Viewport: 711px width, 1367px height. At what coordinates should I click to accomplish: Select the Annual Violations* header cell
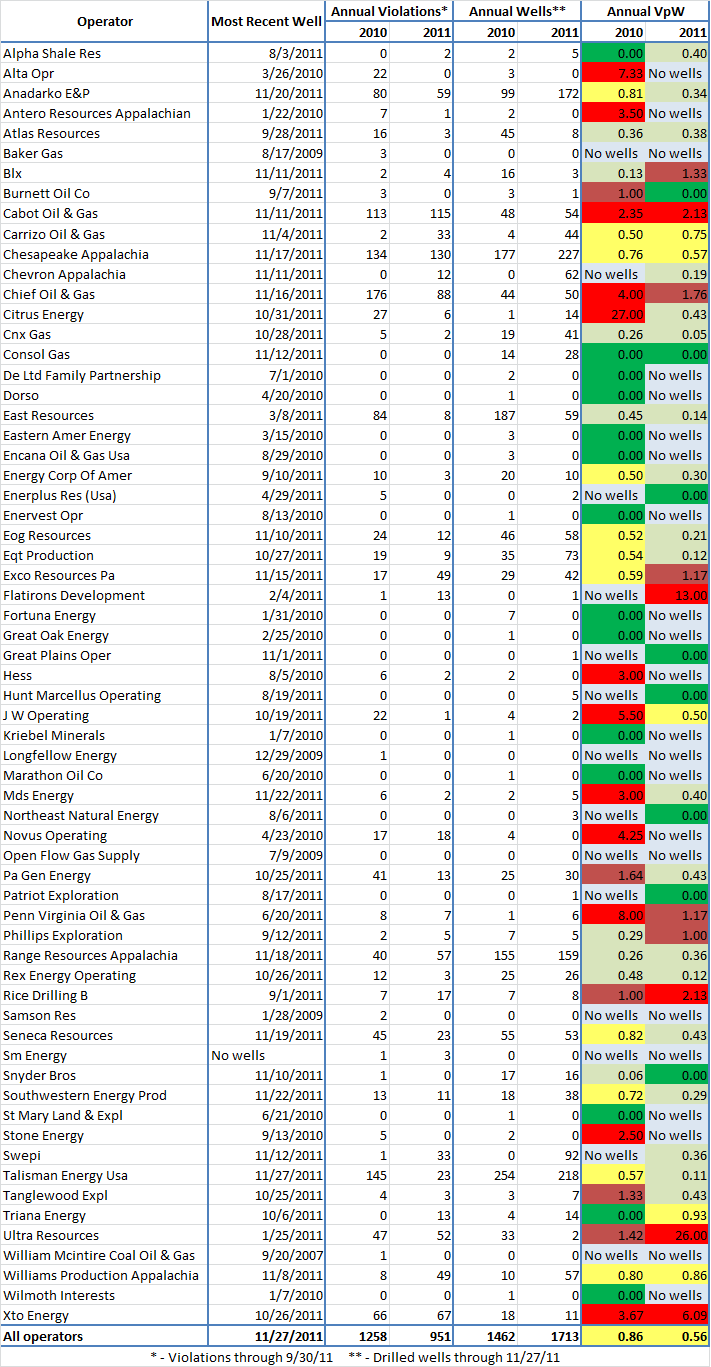click(x=389, y=11)
